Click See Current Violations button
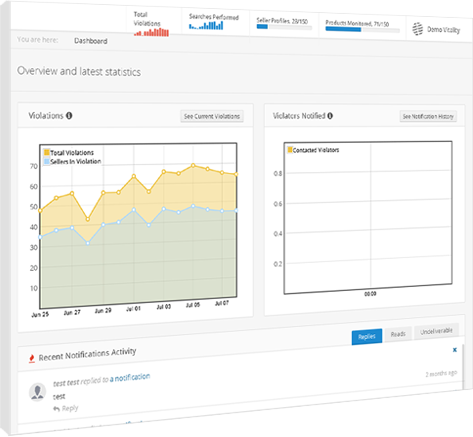The width and height of the screenshot is (473, 437). pos(212,116)
